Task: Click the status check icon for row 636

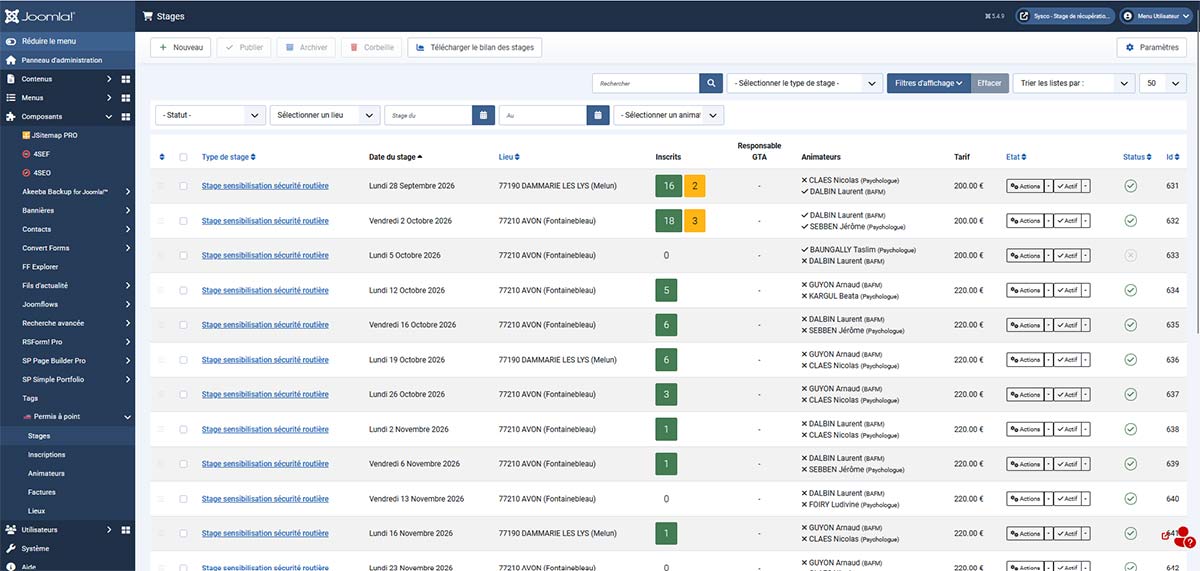Action: pos(1130,359)
